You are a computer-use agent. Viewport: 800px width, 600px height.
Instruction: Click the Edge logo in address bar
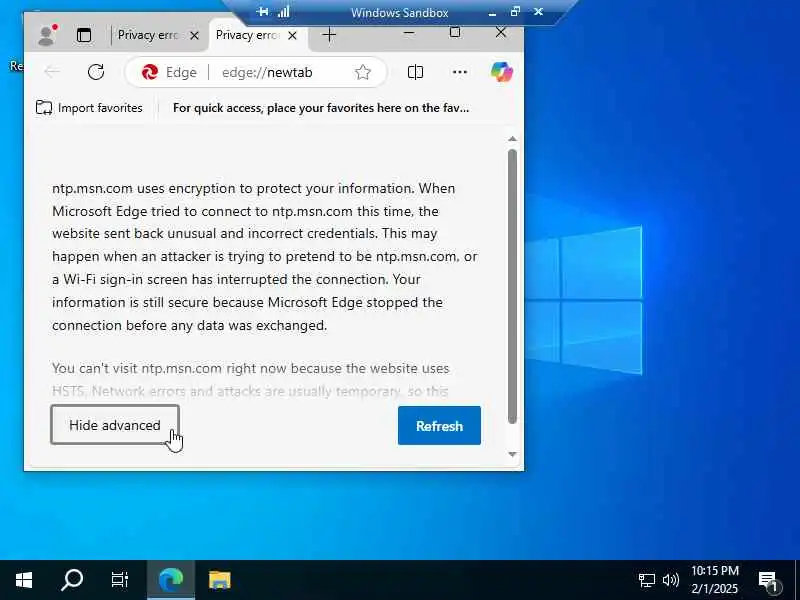pos(150,72)
